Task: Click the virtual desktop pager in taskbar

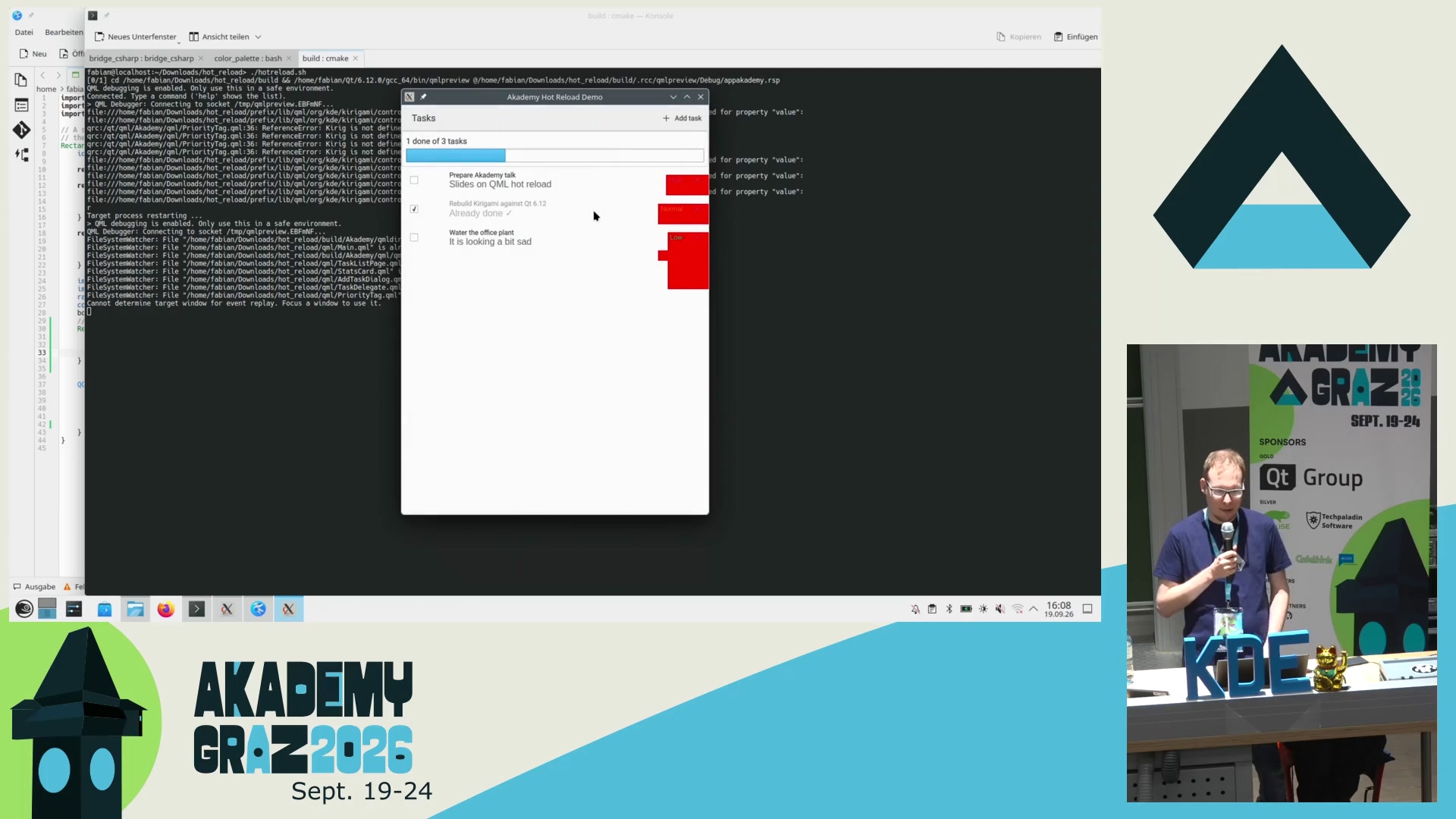Action: (47, 609)
